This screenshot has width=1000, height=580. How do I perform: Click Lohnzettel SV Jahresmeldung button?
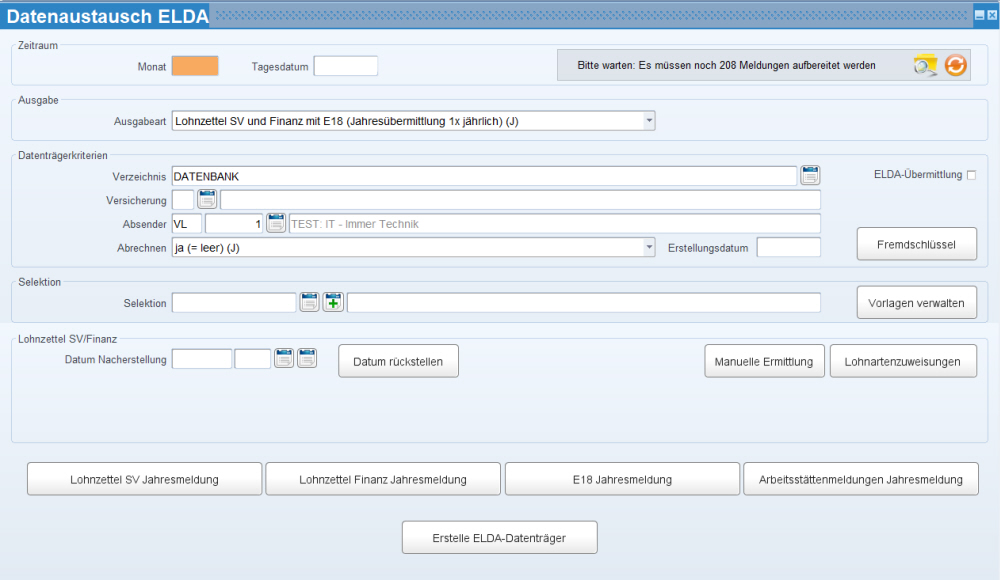click(144, 479)
